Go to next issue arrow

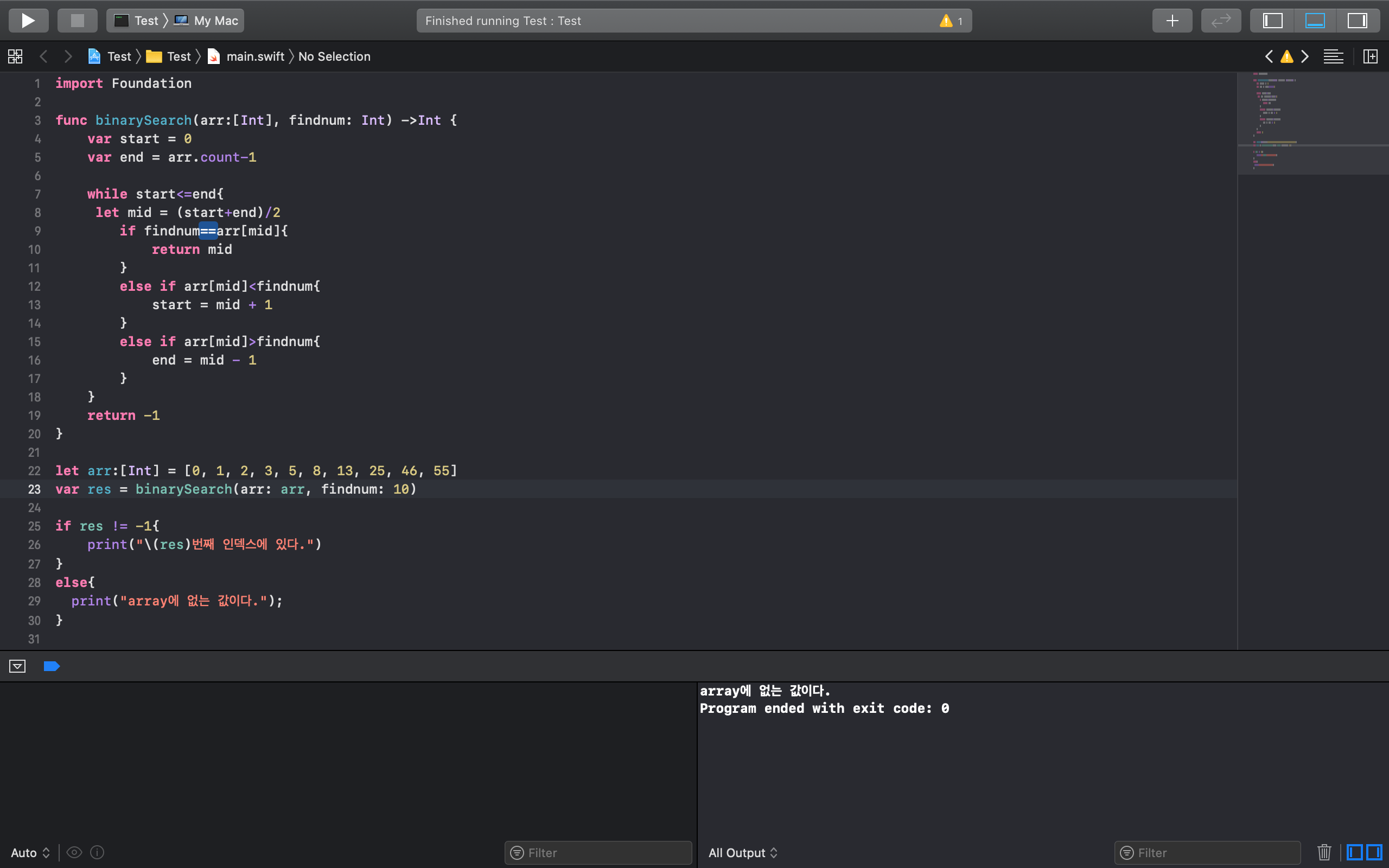tap(1305, 56)
